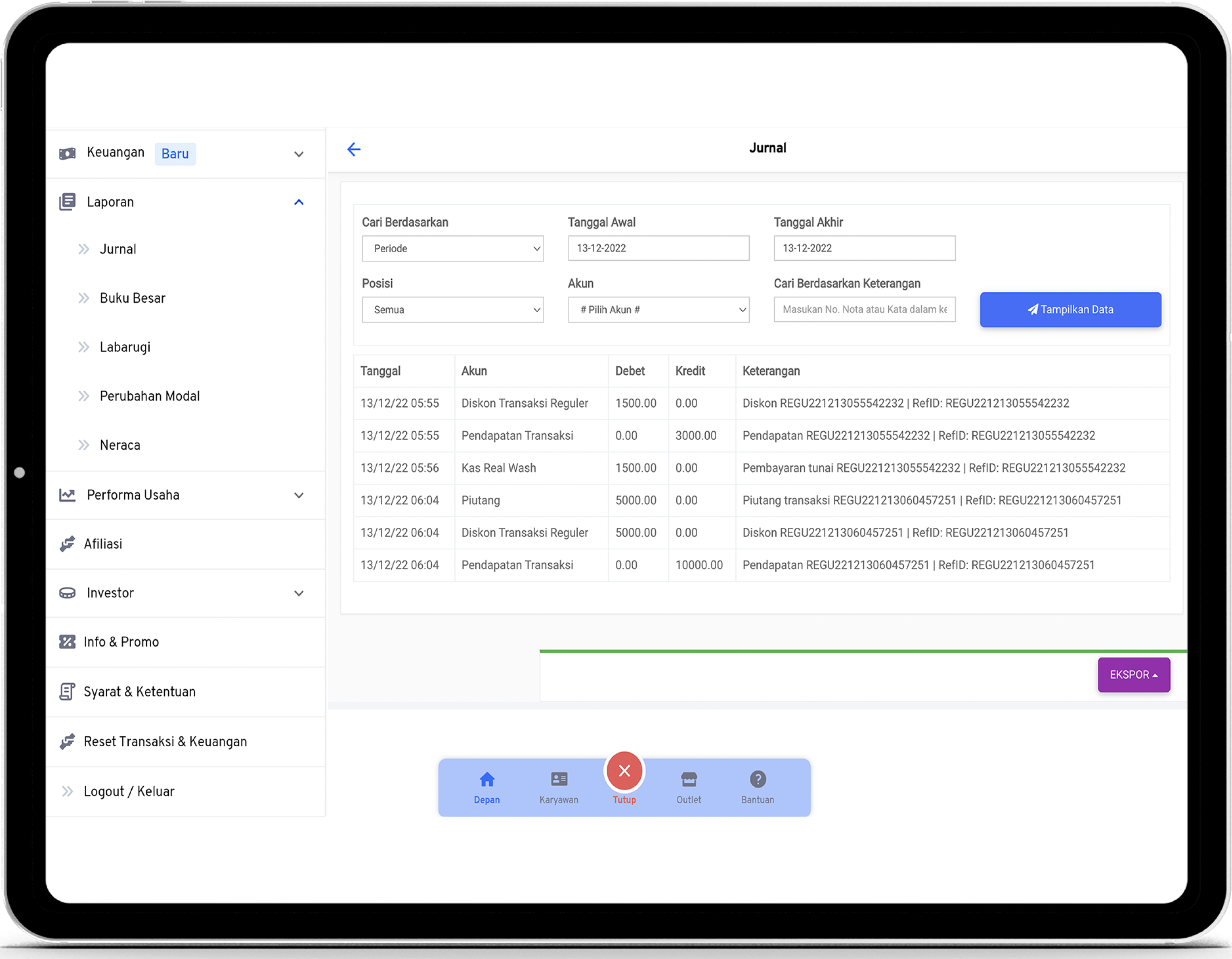
Task: Open the Cari Berdasarkan Periode dropdown
Action: pyautogui.click(x=453, y=249)
